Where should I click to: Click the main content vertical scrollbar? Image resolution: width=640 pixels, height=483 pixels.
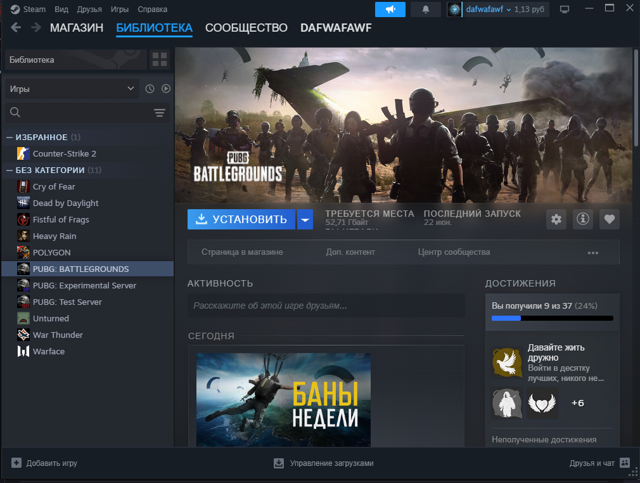[x=636, y=98]
